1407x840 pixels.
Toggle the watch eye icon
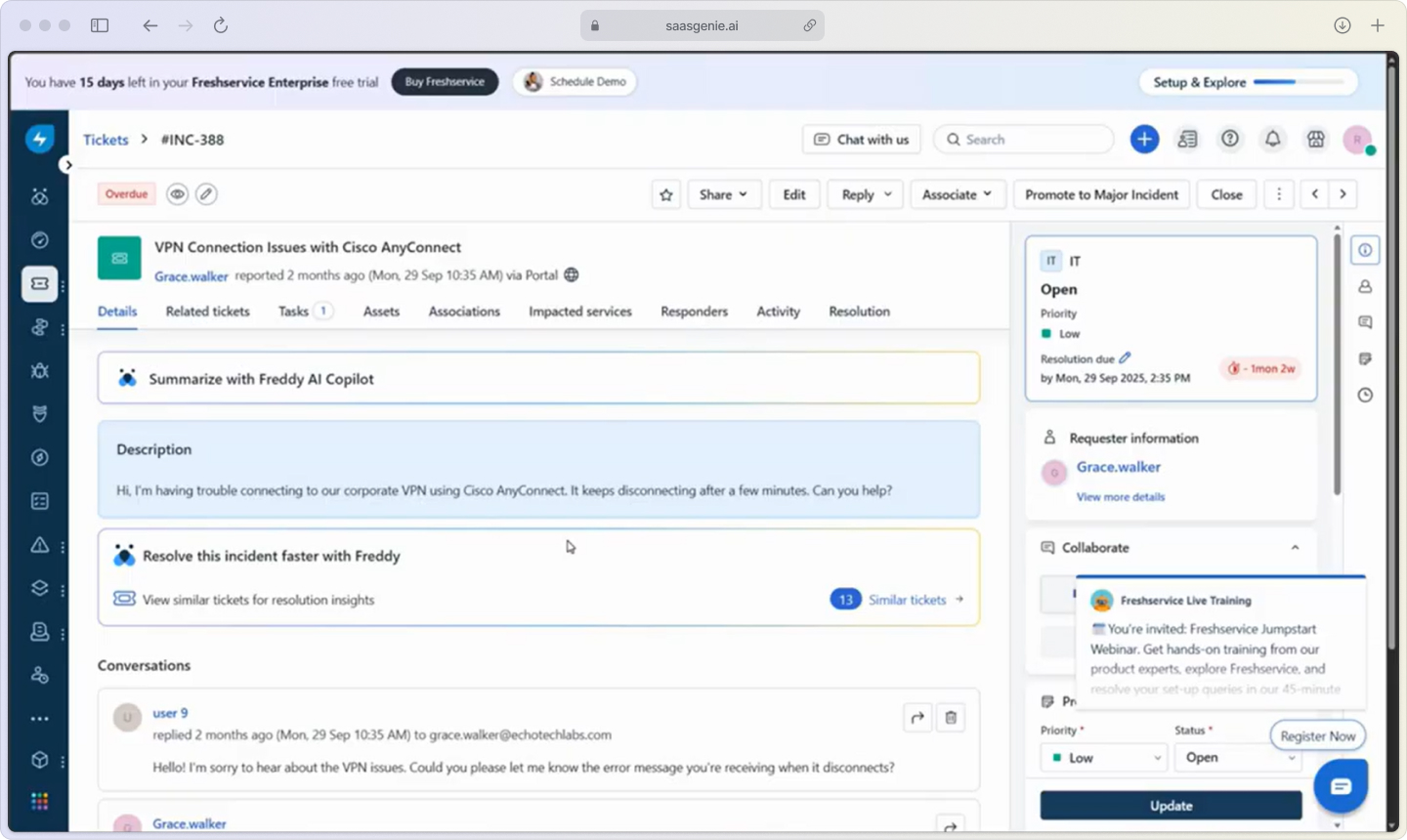177,194
